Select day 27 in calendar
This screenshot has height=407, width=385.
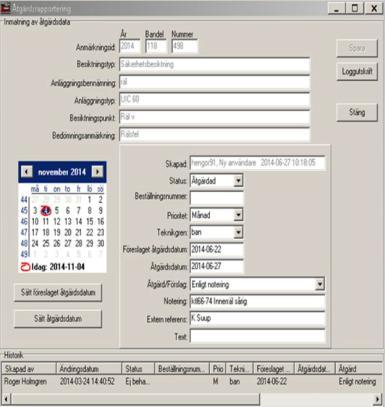[x=68, y=243]
